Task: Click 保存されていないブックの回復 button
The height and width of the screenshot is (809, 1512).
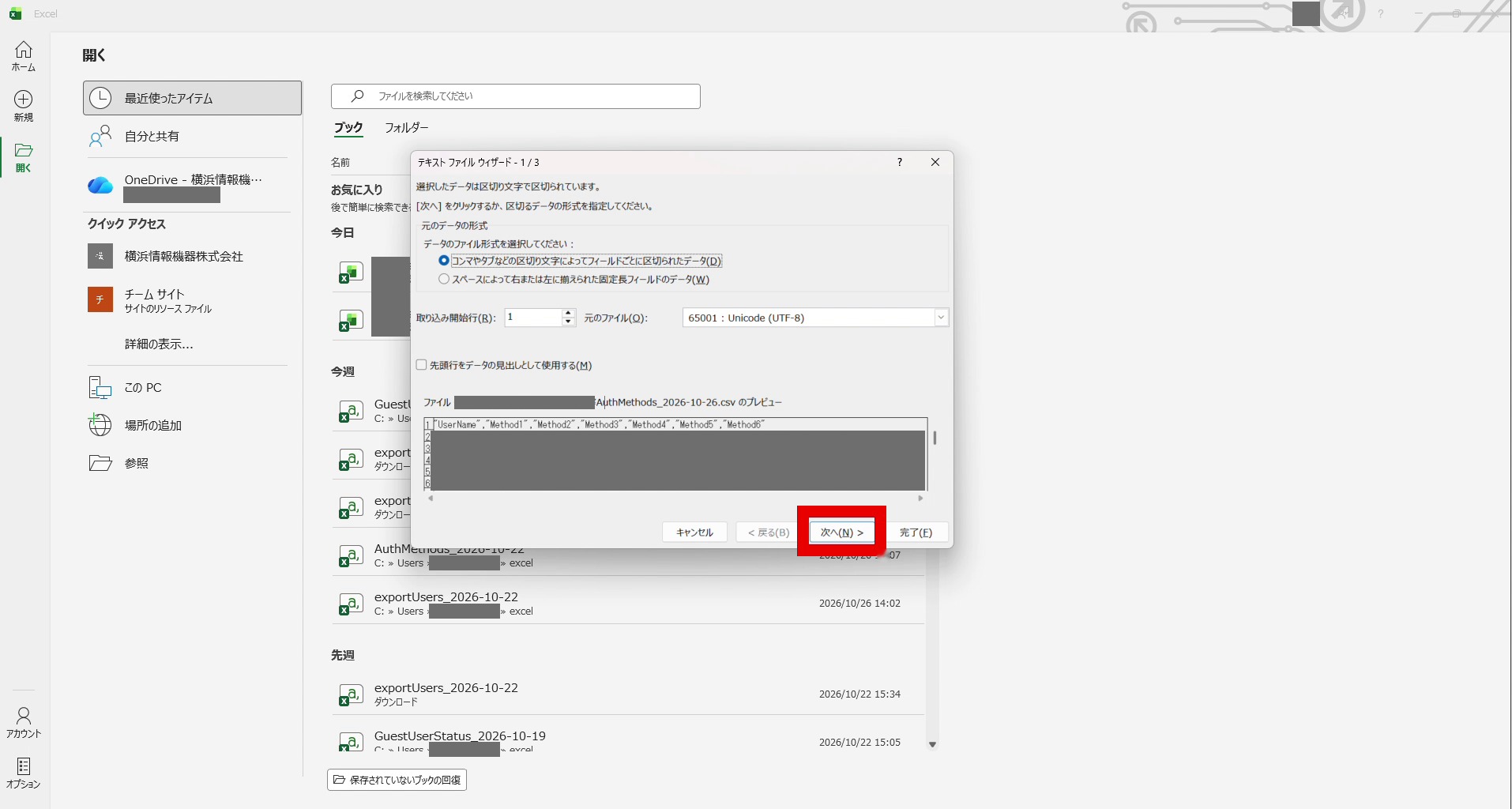Action: coord(397,780)
